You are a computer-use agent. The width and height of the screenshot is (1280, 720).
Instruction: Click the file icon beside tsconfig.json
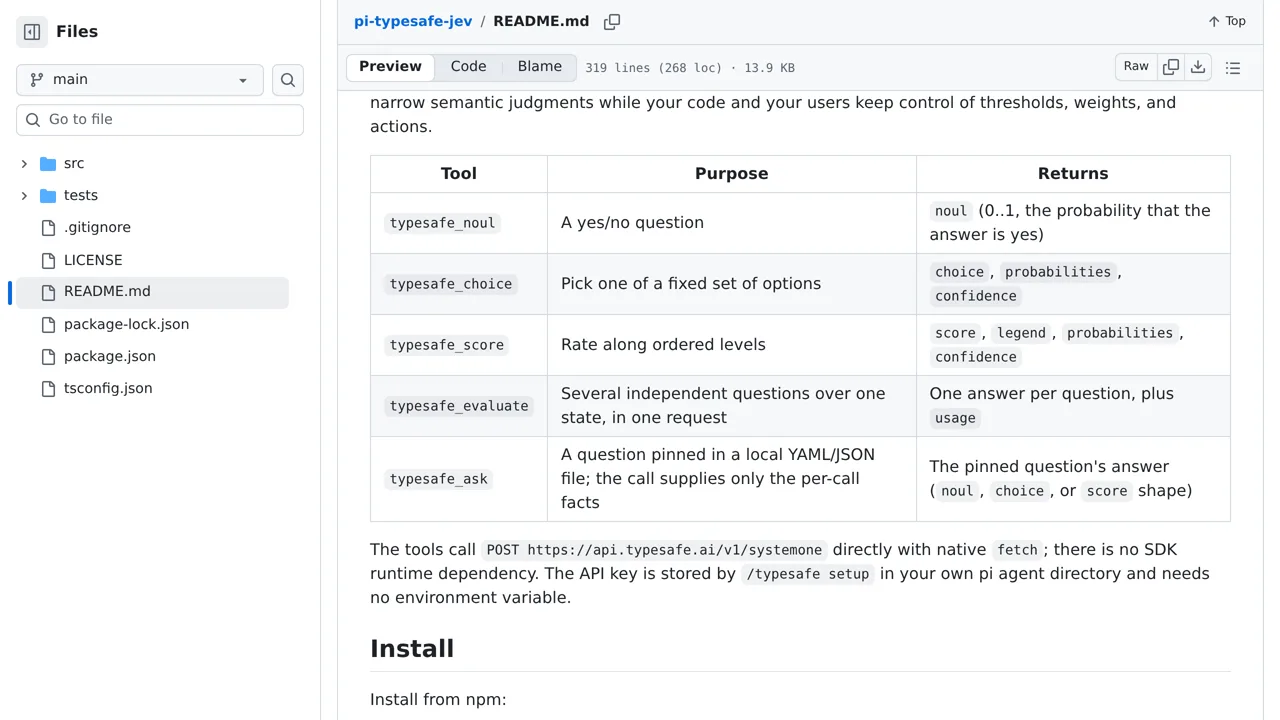[x=48, y=388]
